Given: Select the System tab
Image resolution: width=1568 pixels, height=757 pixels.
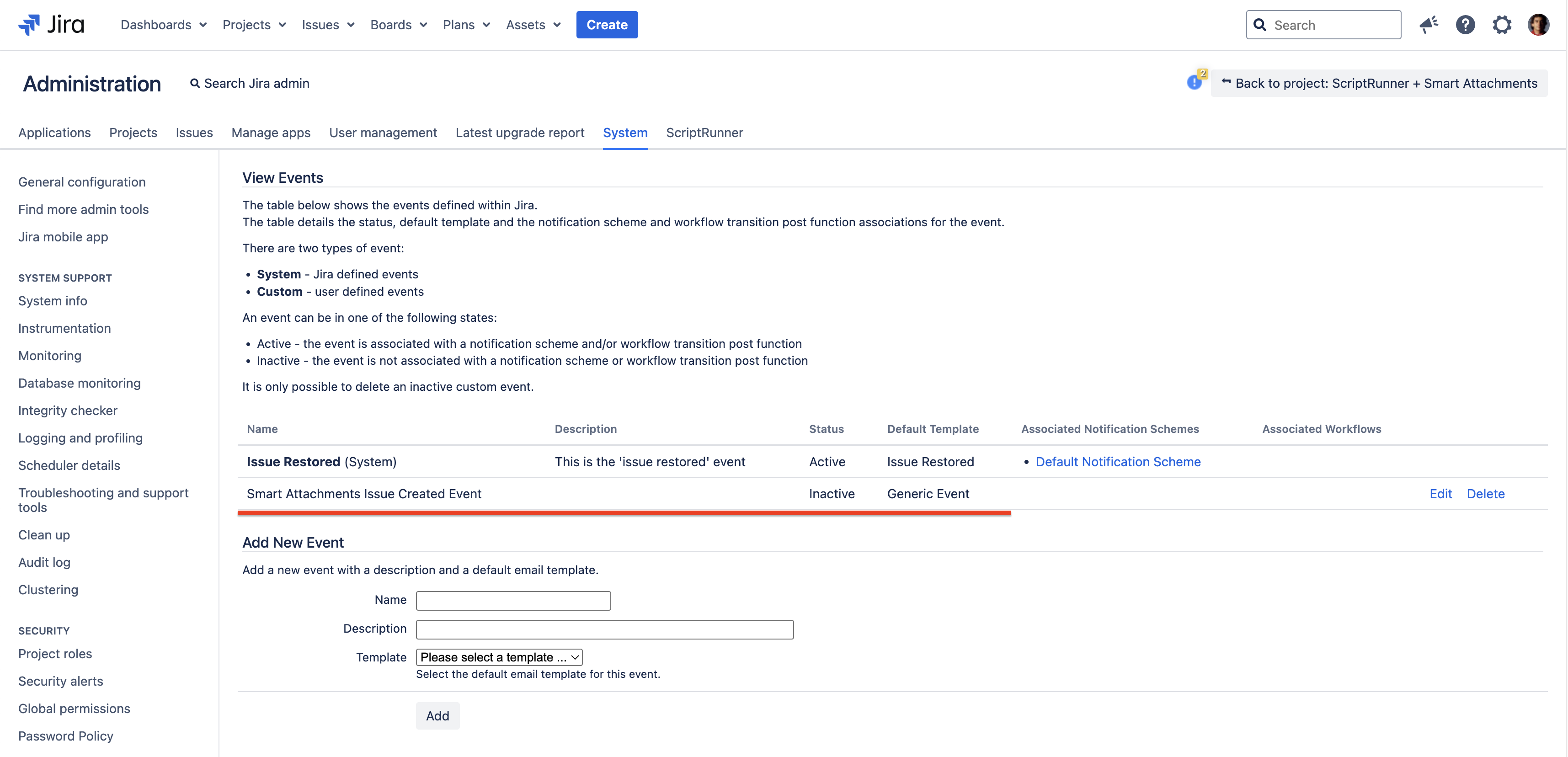Looking at the screenshot, I should 625,133.
